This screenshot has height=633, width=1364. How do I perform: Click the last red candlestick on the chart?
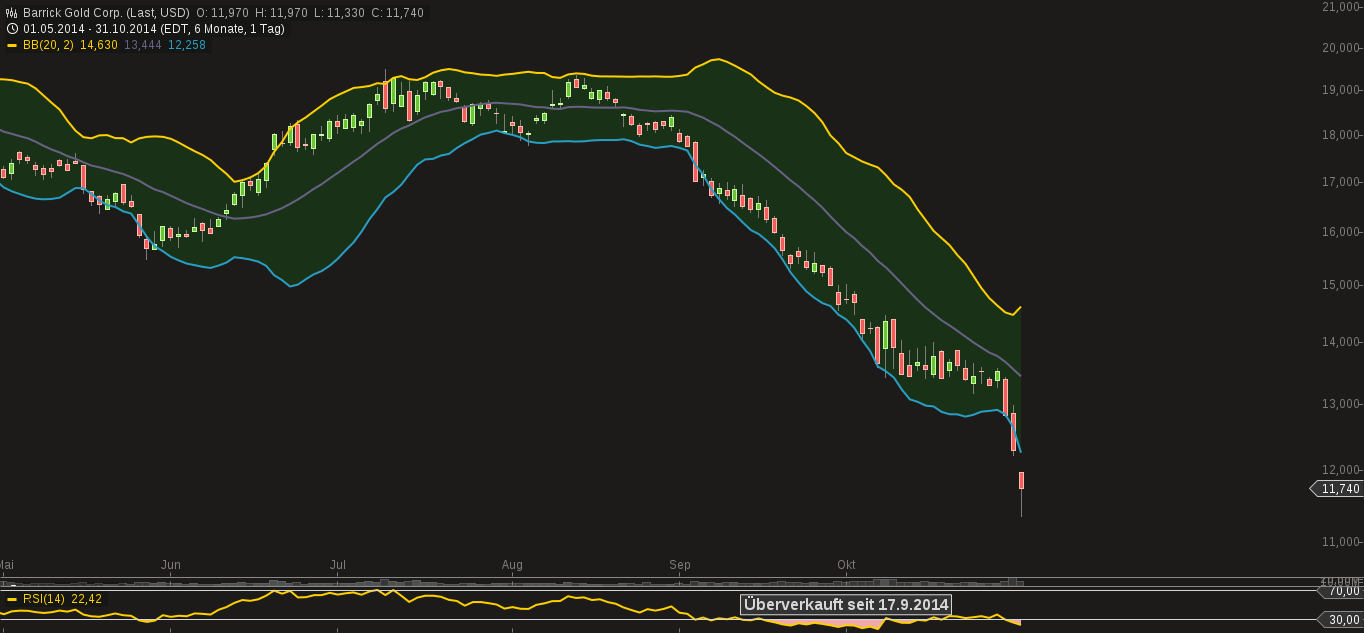click(x=1021, y=482)
